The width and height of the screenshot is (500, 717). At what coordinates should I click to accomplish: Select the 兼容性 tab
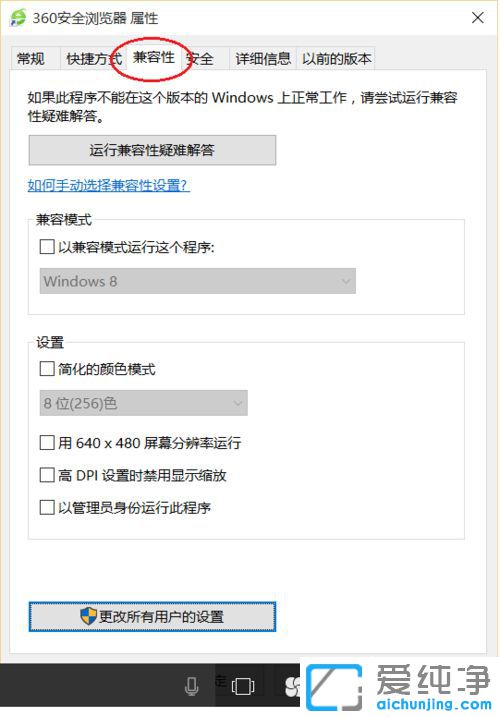click(154, 58)
